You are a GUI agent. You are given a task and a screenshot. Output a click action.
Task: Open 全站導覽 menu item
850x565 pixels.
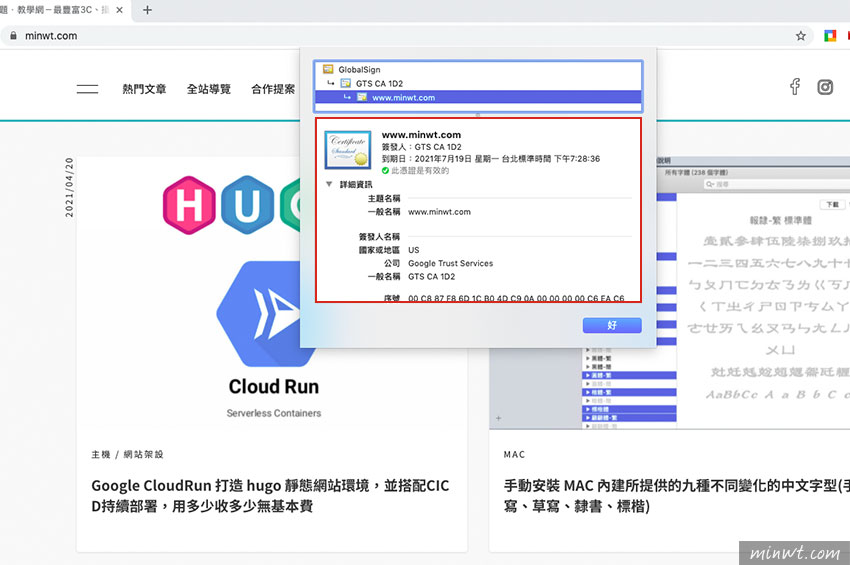(x=209, y=89)
